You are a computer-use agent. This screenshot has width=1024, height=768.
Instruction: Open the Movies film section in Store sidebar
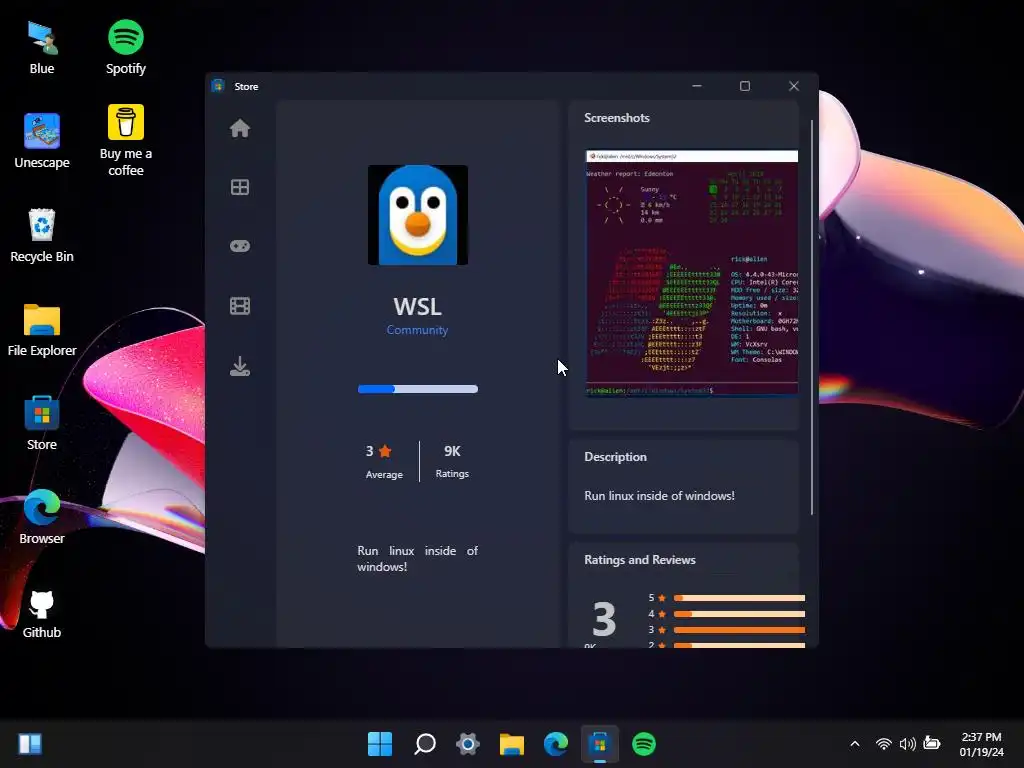coord(240,306)
